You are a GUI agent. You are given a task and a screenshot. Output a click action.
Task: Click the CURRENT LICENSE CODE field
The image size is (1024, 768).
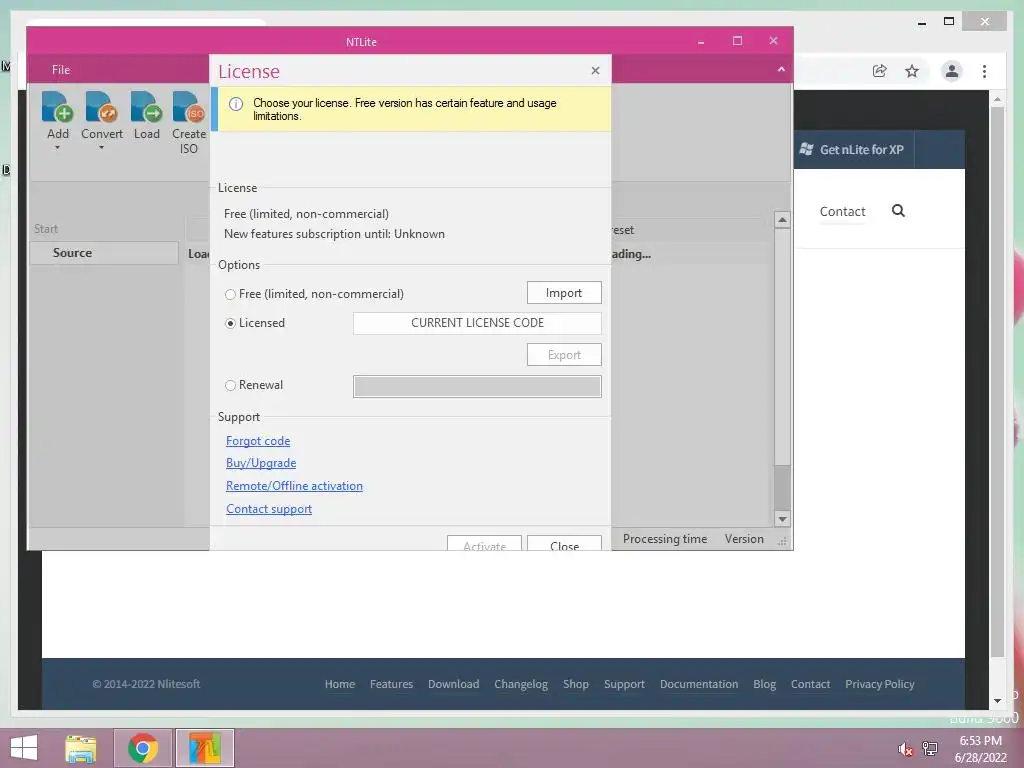pos(477,323)
